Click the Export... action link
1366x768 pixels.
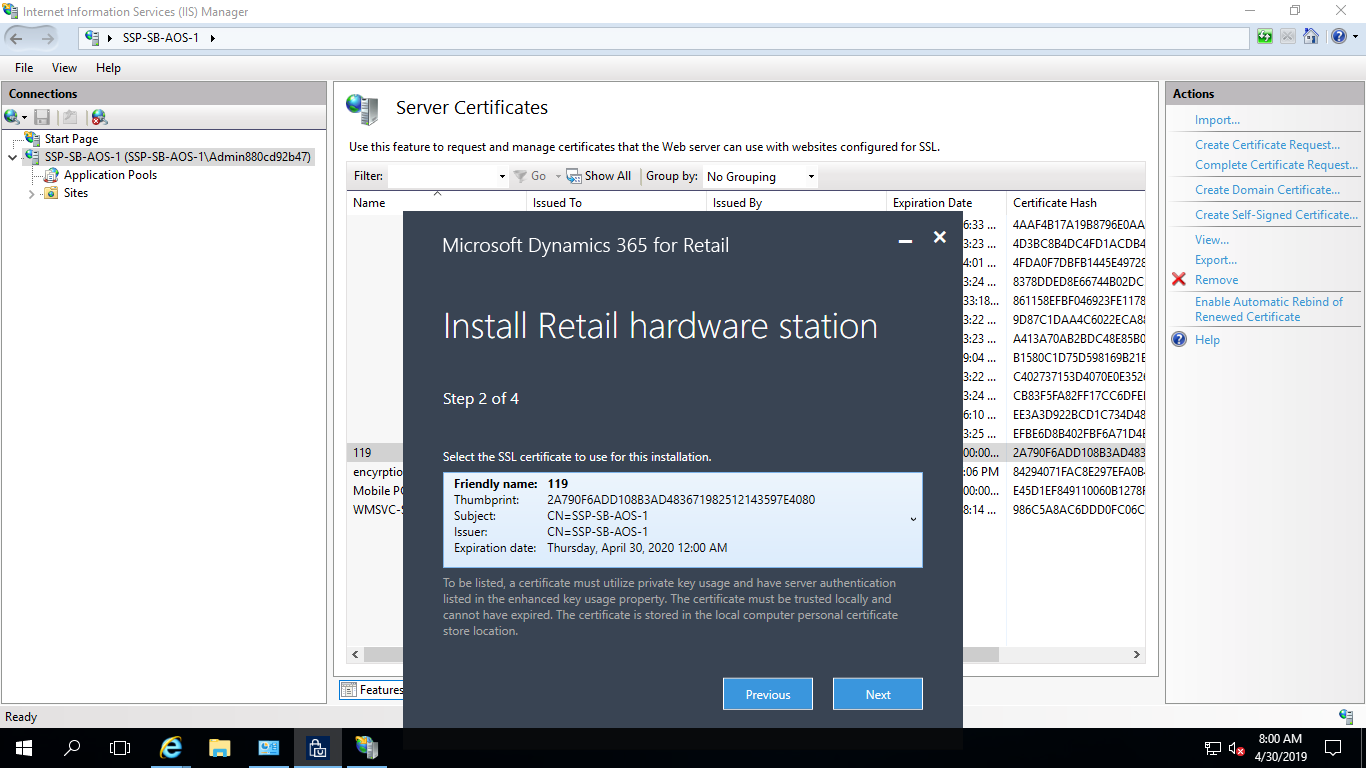1216,260
